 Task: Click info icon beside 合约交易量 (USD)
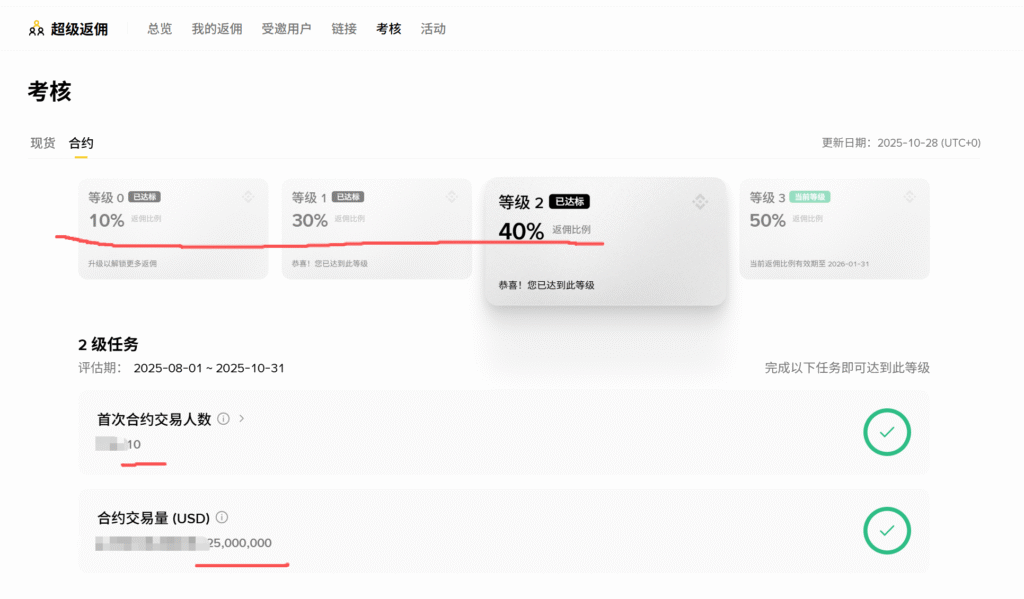pos(222,518)
